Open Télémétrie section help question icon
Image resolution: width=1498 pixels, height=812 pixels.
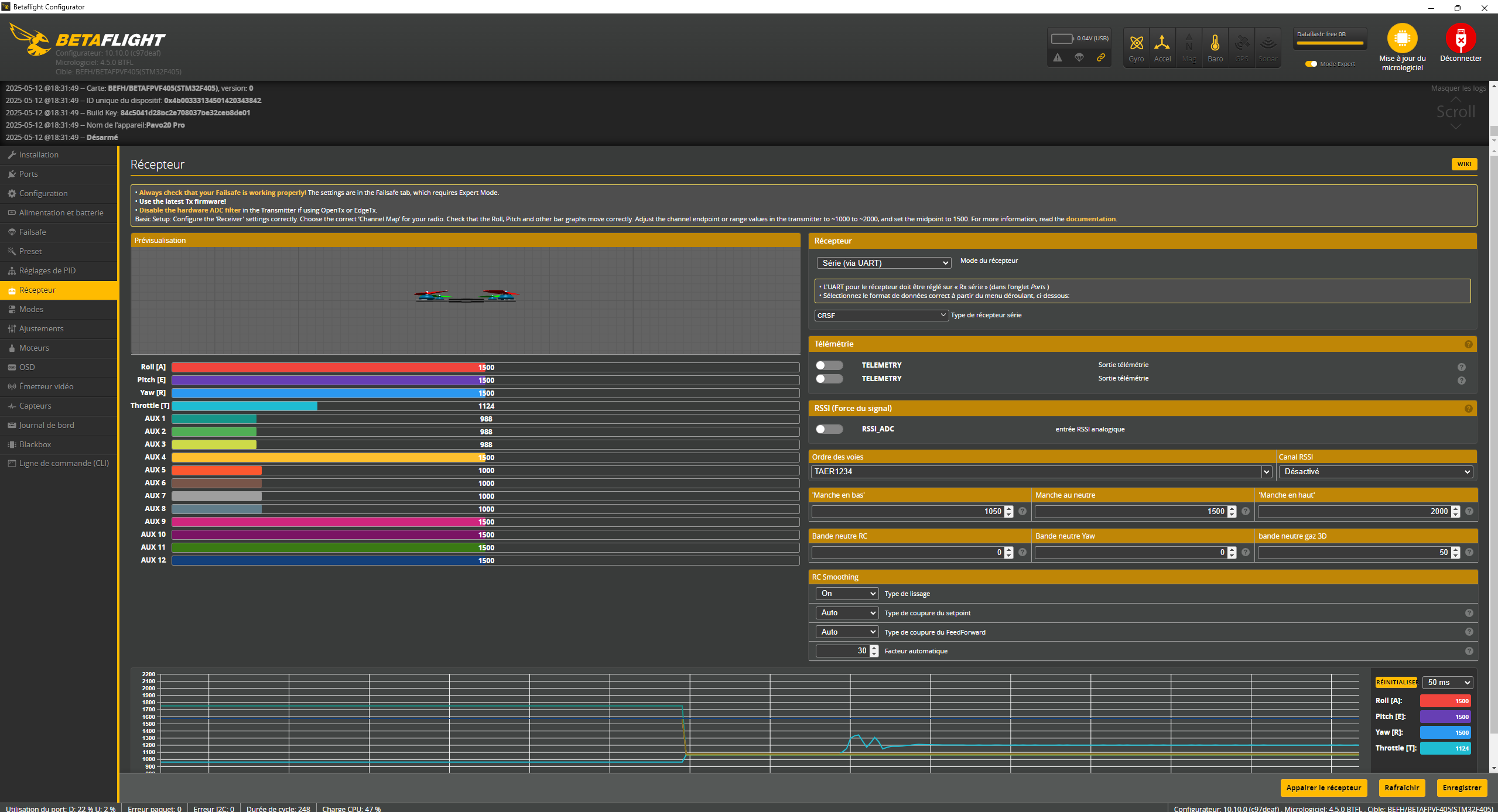(1468, 344)
